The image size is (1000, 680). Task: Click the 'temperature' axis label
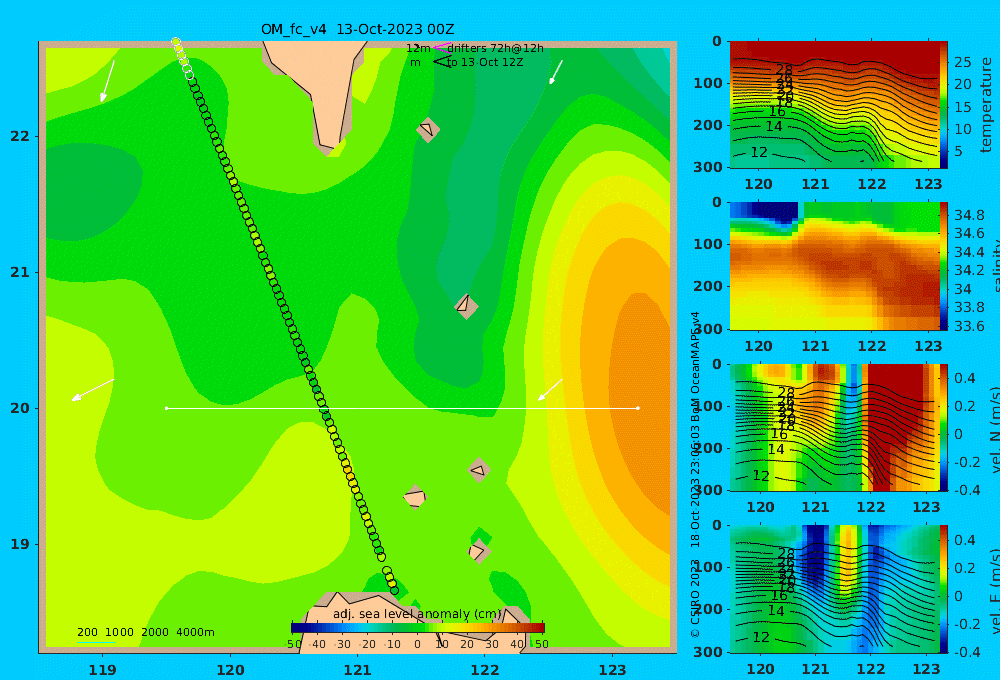point(987,105)
